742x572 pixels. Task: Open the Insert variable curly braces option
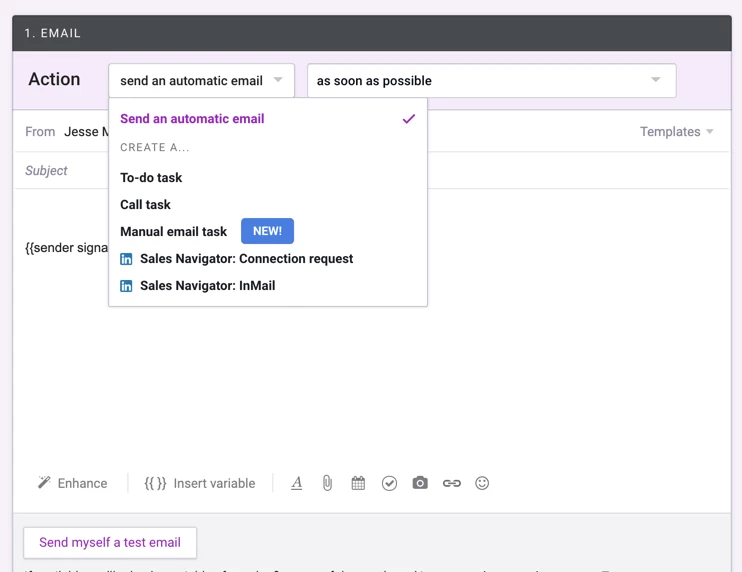pos(199,483)
